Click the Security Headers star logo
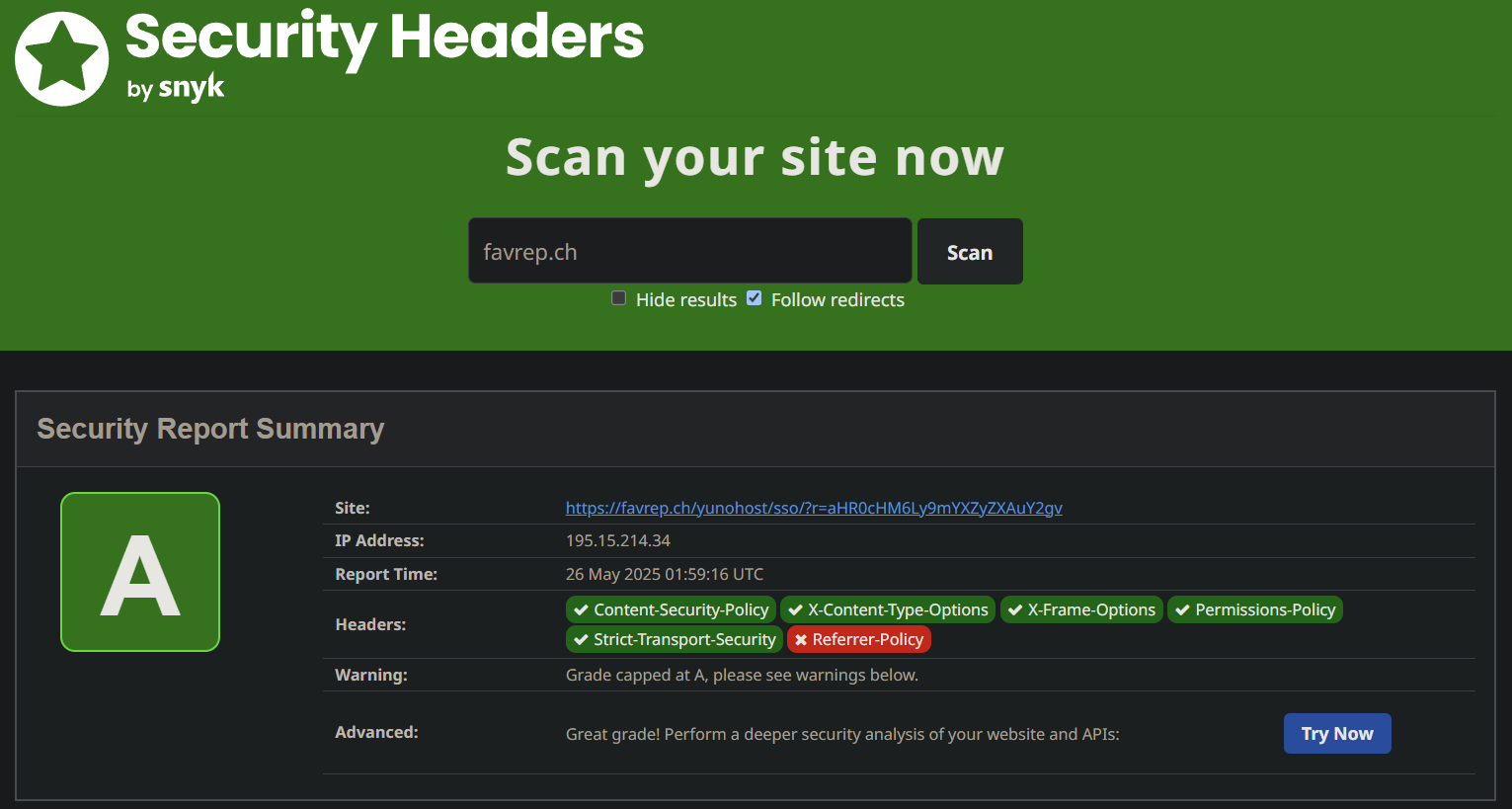This screenshot has width=1512, height=809. (x=61, y=56)
